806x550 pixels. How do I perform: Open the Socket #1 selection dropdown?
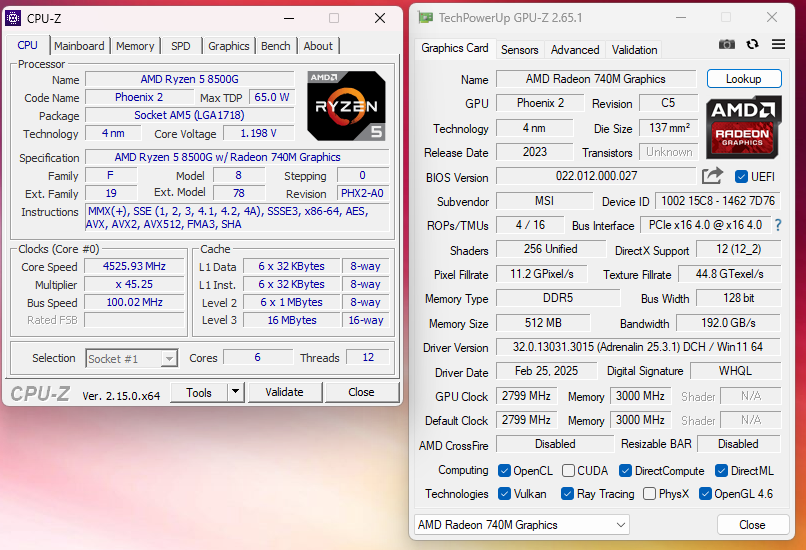(x=169, y=358)
